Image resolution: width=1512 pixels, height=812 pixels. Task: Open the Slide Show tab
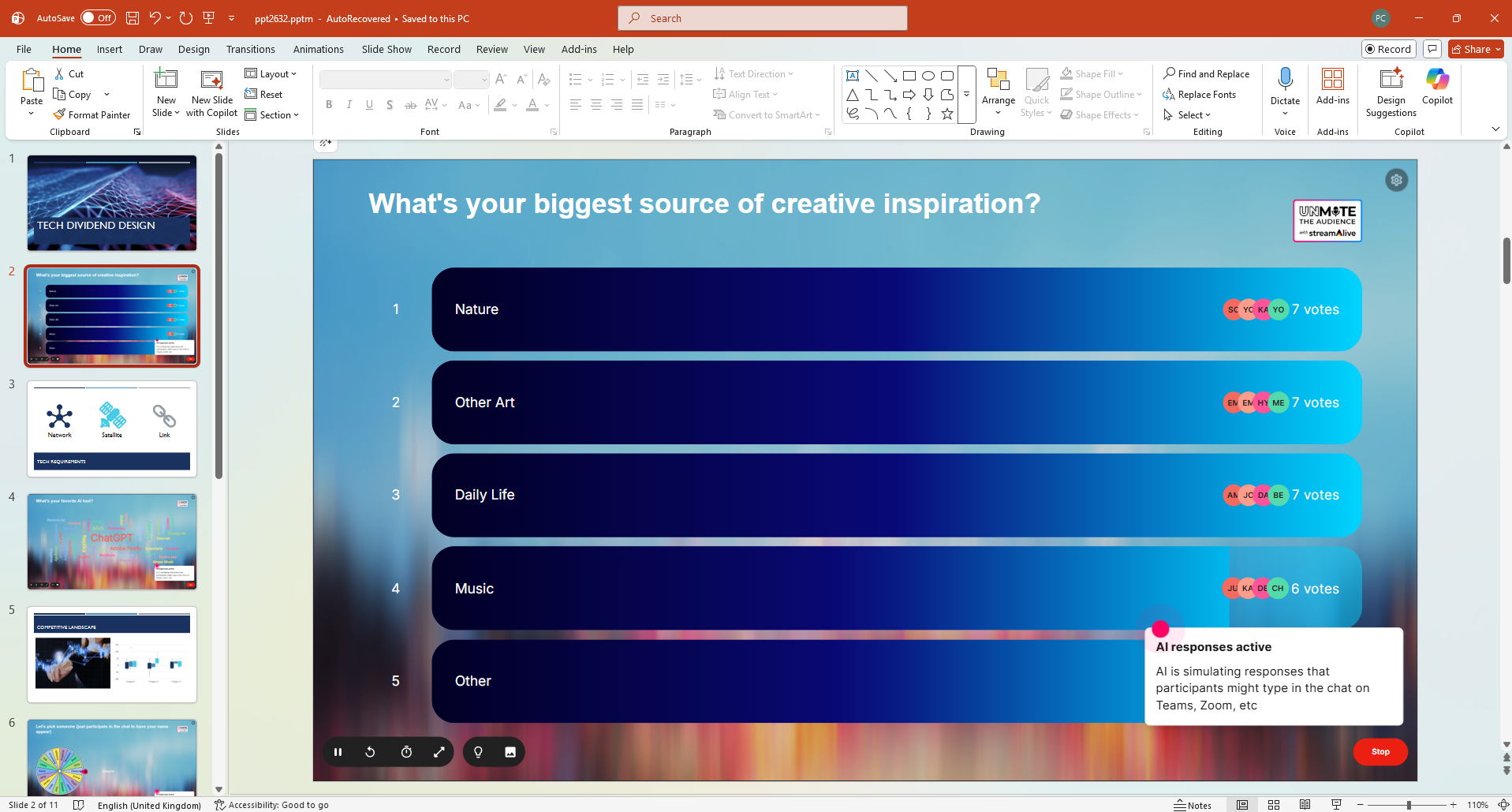pyautogui.click(x=386, y=49)
